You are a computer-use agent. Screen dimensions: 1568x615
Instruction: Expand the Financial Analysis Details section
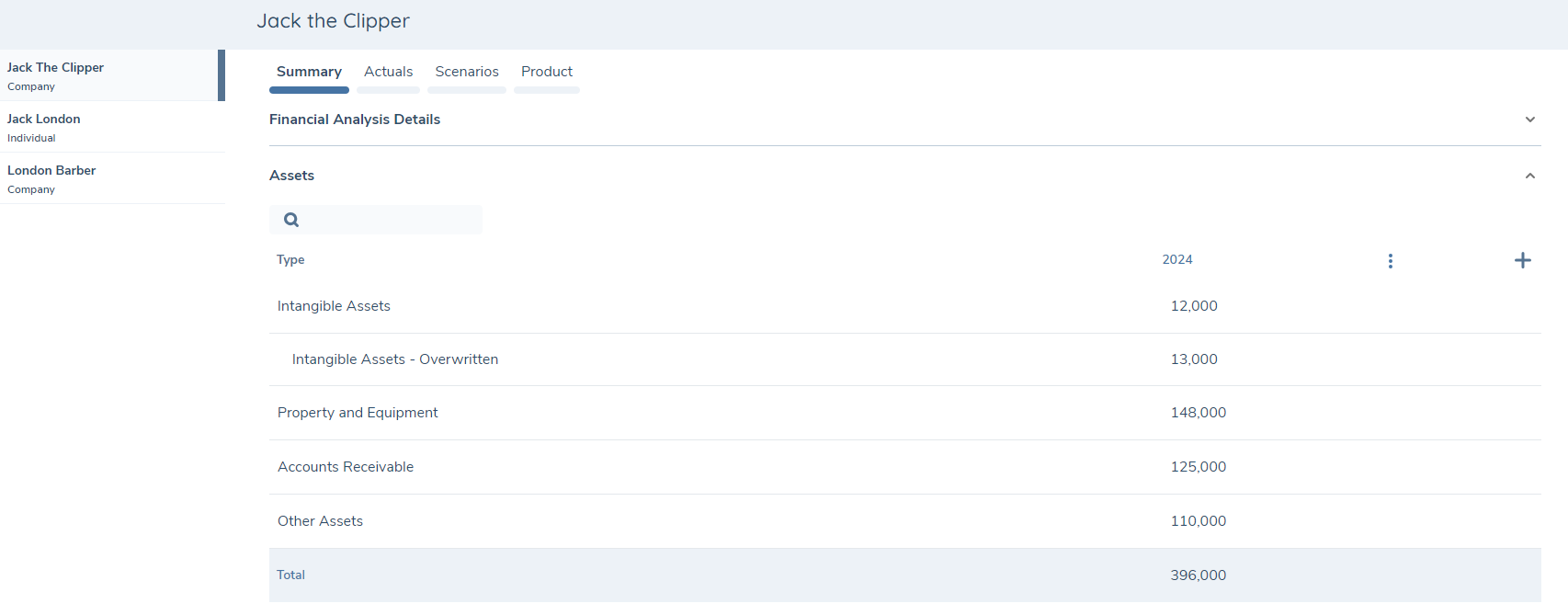(x=1529, y=120)
